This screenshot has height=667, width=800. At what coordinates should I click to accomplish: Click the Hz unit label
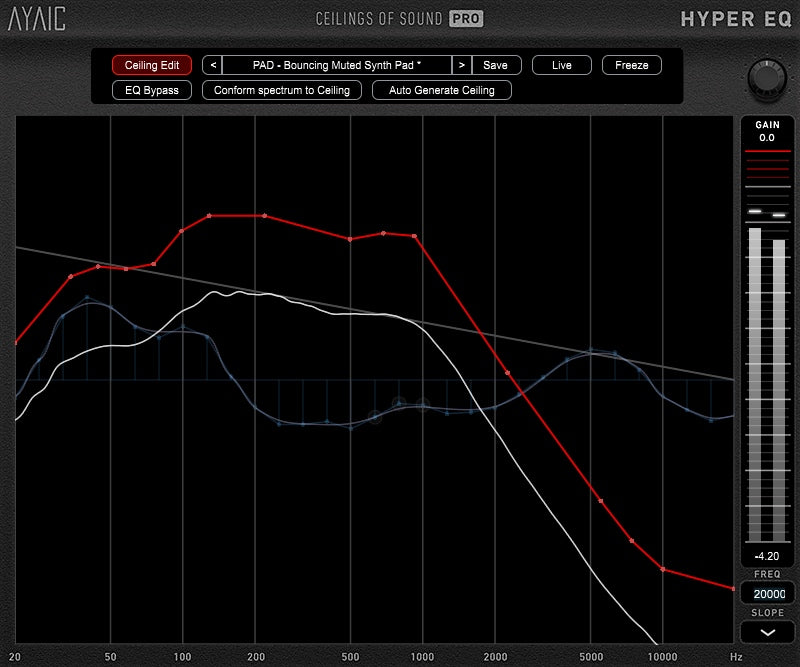click(736, 657)
